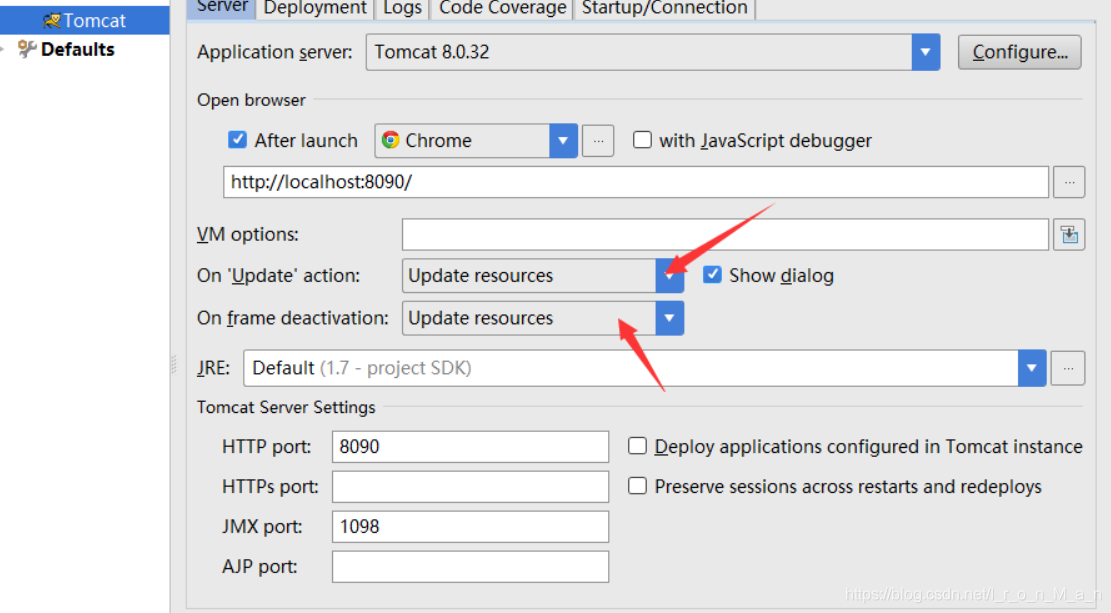Switch to the Deployment tab

(316, 8)
